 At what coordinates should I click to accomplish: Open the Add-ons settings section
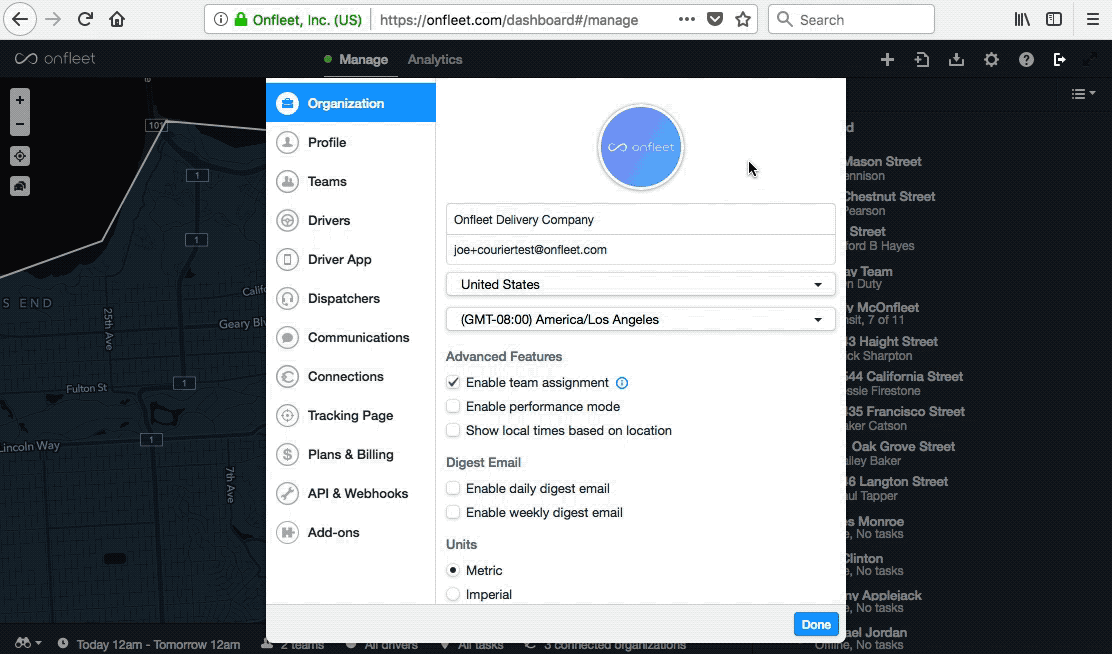[351, 533]
